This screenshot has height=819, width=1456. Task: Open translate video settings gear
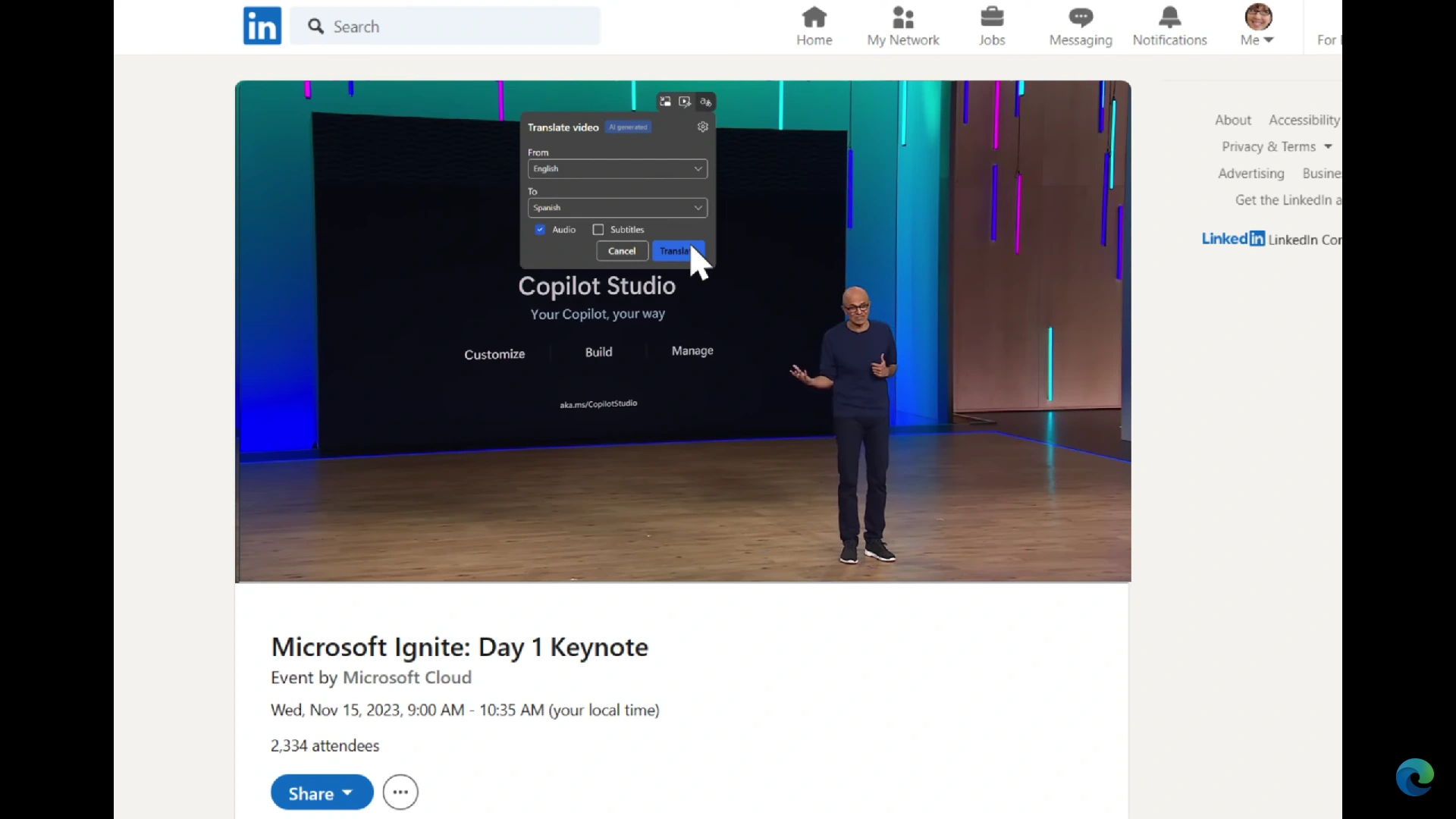[x=703, y=127]
